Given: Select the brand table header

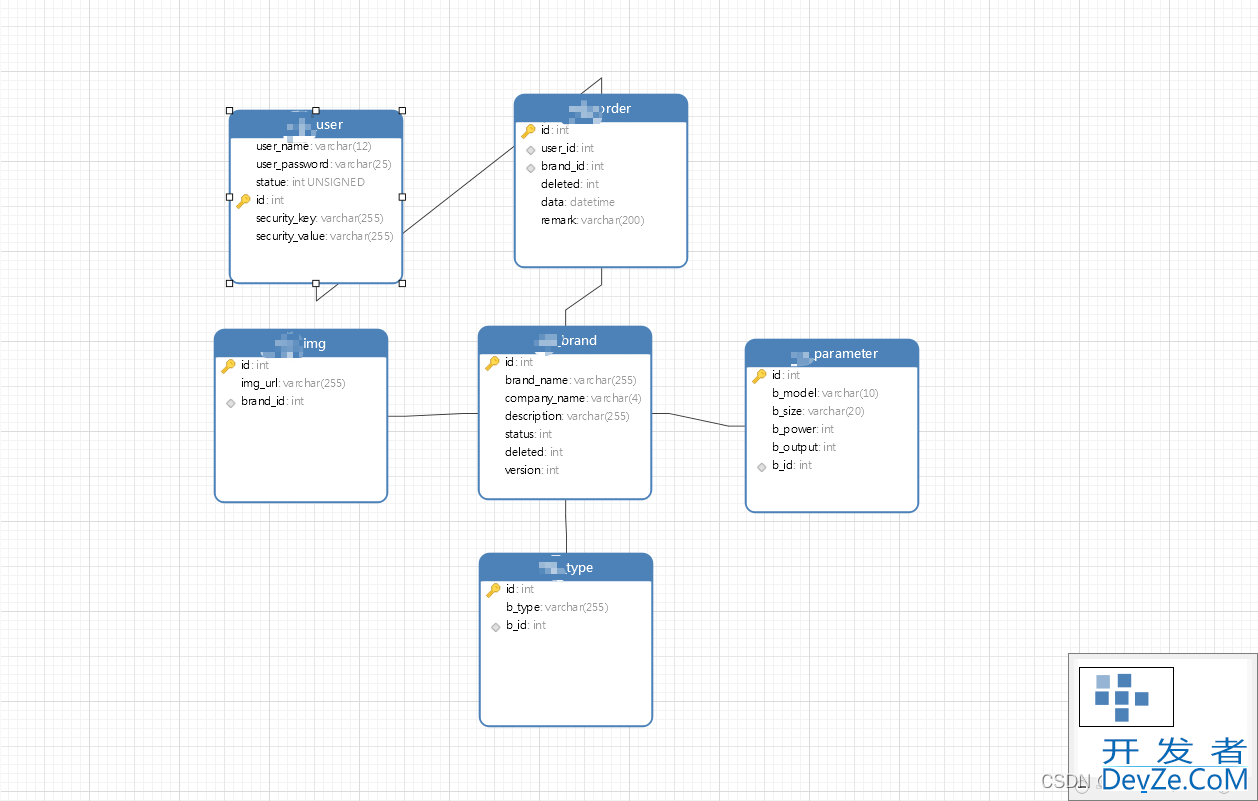Looking at the screenshot, I should point(565,340).
